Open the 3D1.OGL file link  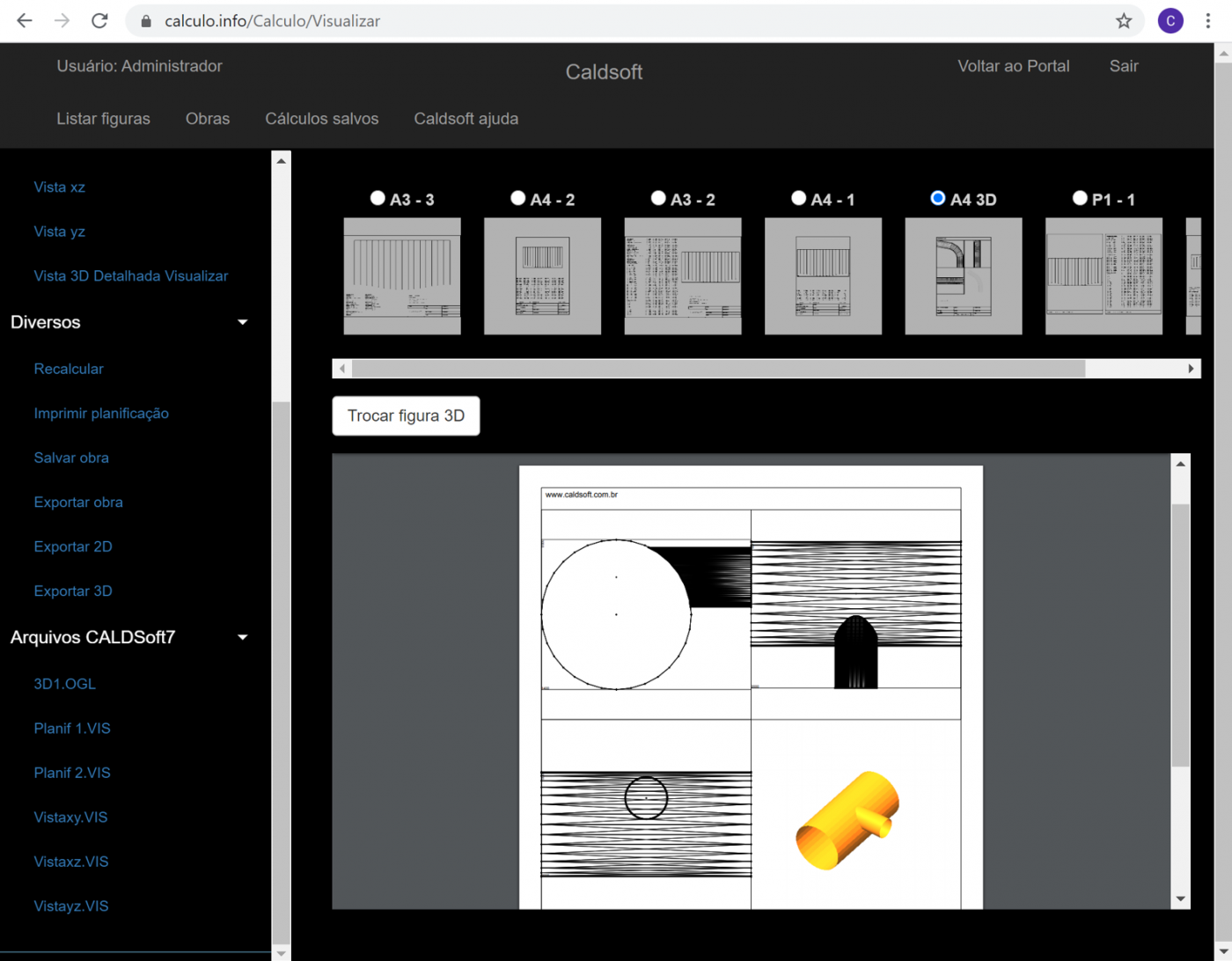click(x=64, y=684)
